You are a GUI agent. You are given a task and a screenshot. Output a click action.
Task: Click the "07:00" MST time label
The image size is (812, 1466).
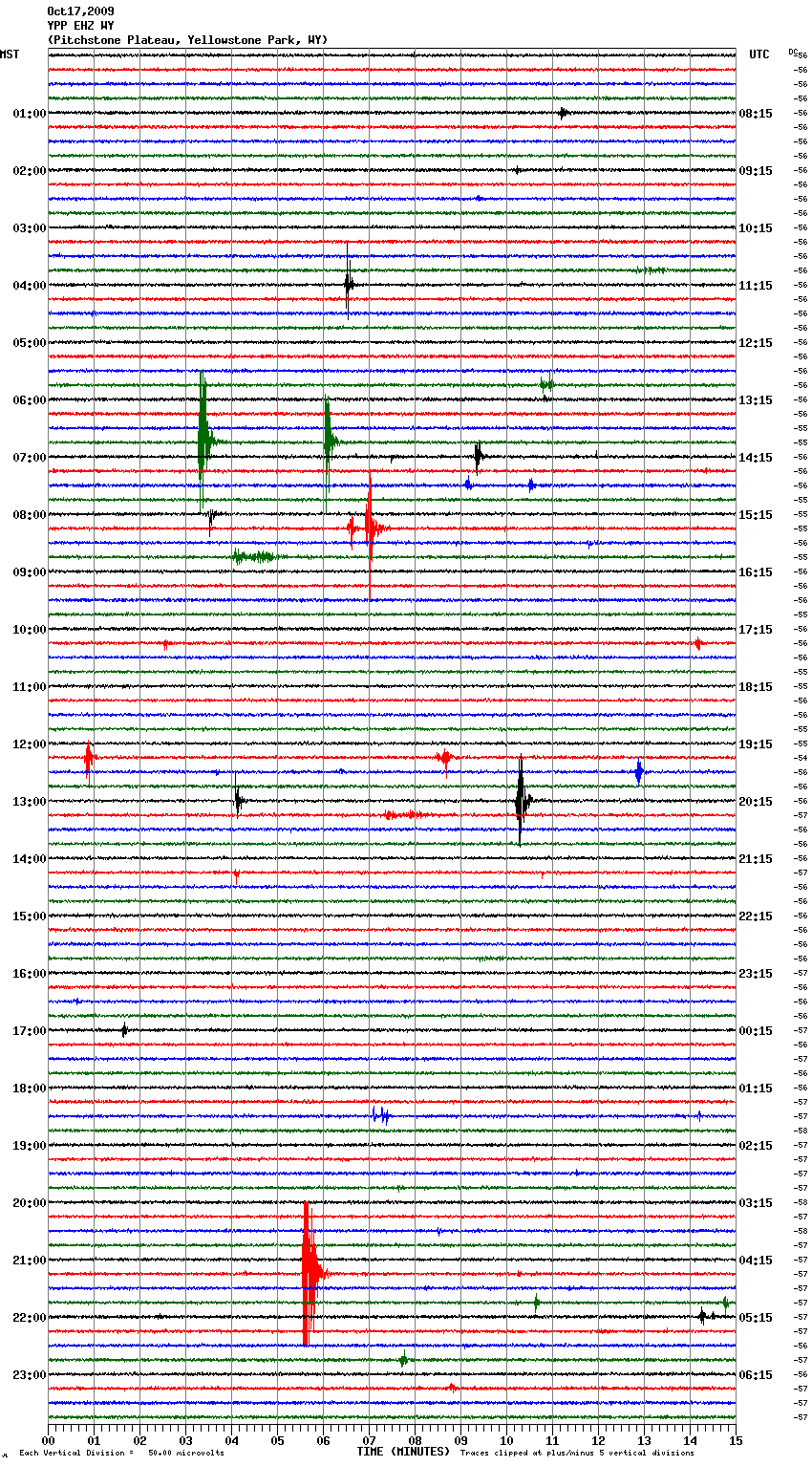point(30,458)
